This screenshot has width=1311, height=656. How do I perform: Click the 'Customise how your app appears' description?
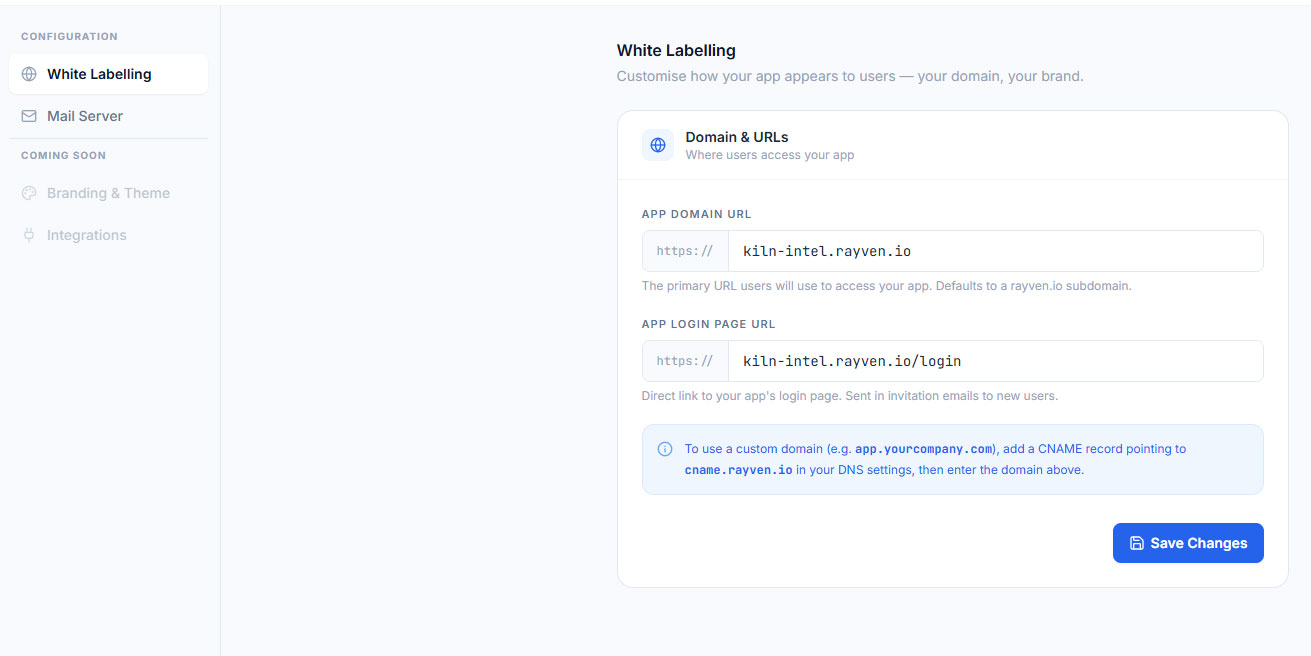(850, 76)
